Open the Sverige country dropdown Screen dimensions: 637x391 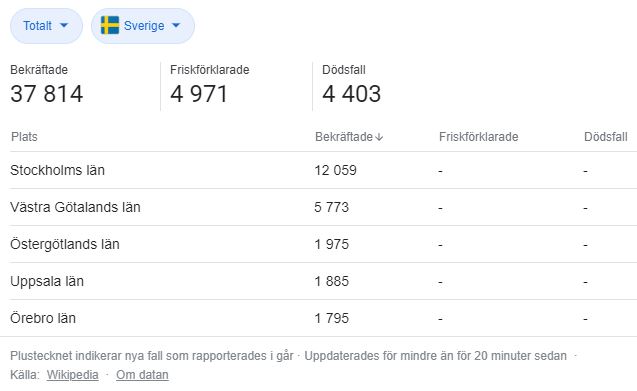tap(143, 26)
